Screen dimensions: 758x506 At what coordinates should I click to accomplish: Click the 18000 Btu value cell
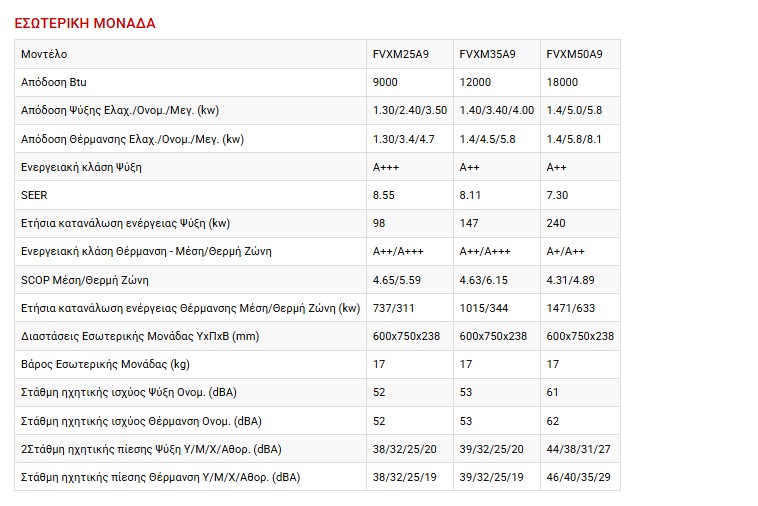(562, 82)
